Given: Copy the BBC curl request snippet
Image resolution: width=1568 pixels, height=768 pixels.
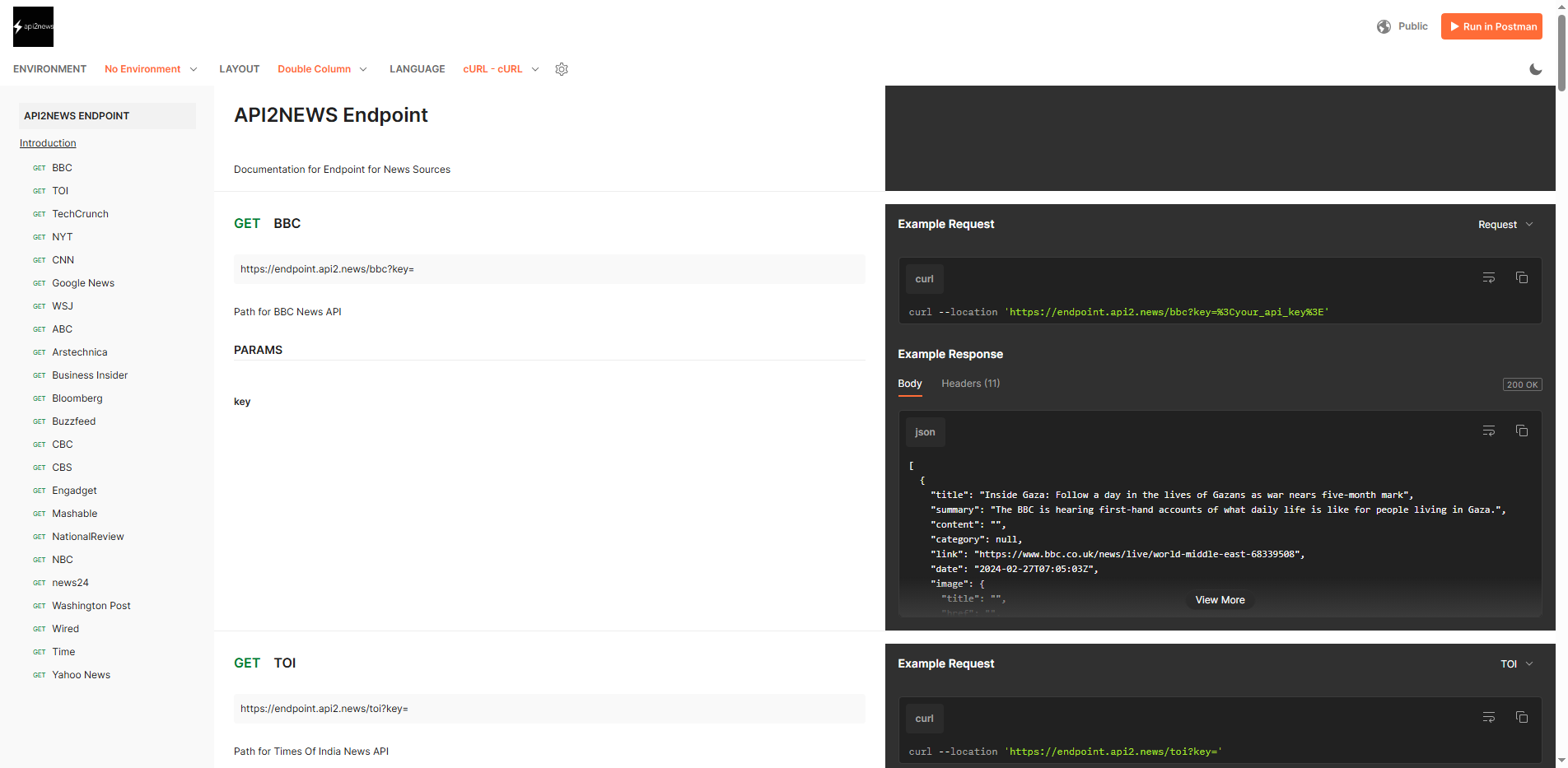Looking at the screenshot, I should [1522, 277].
